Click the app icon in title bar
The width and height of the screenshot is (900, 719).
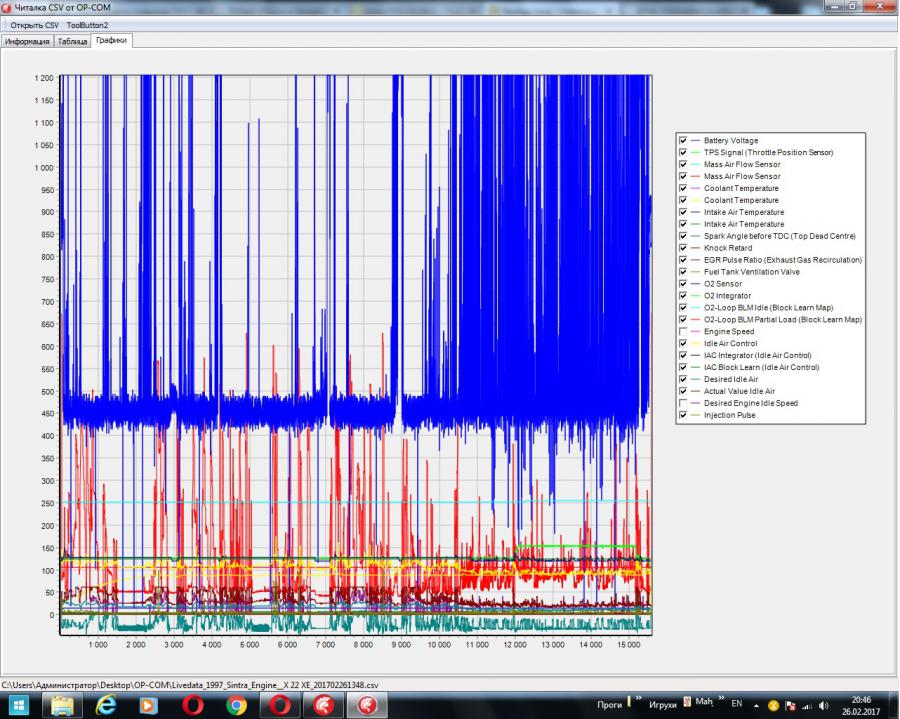pos(7,7)
